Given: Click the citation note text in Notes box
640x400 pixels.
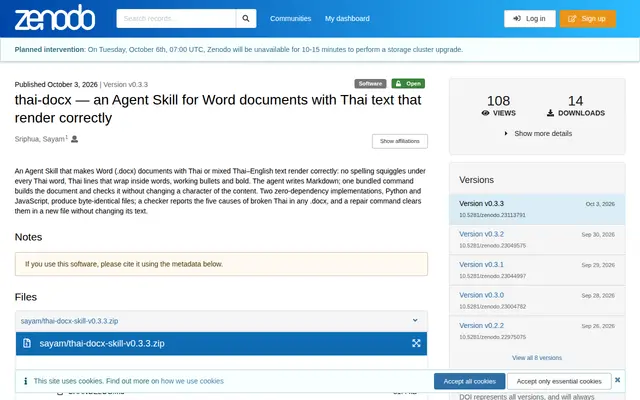Looking at the screenshot, I should point(124,264).
